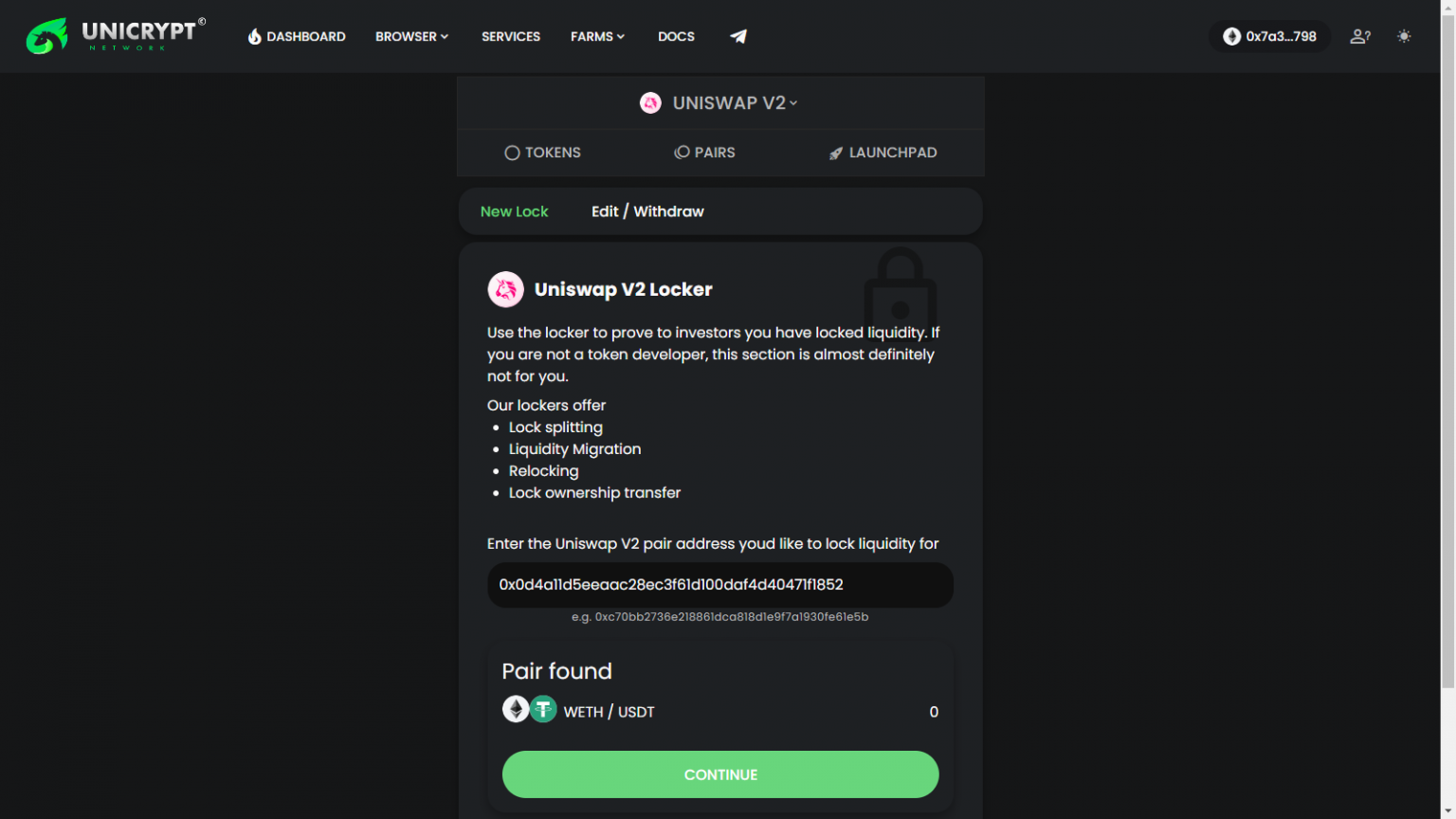This screenshot has width=1456, height=819.
Task: Navigate to the Services page
Action: 511,36
